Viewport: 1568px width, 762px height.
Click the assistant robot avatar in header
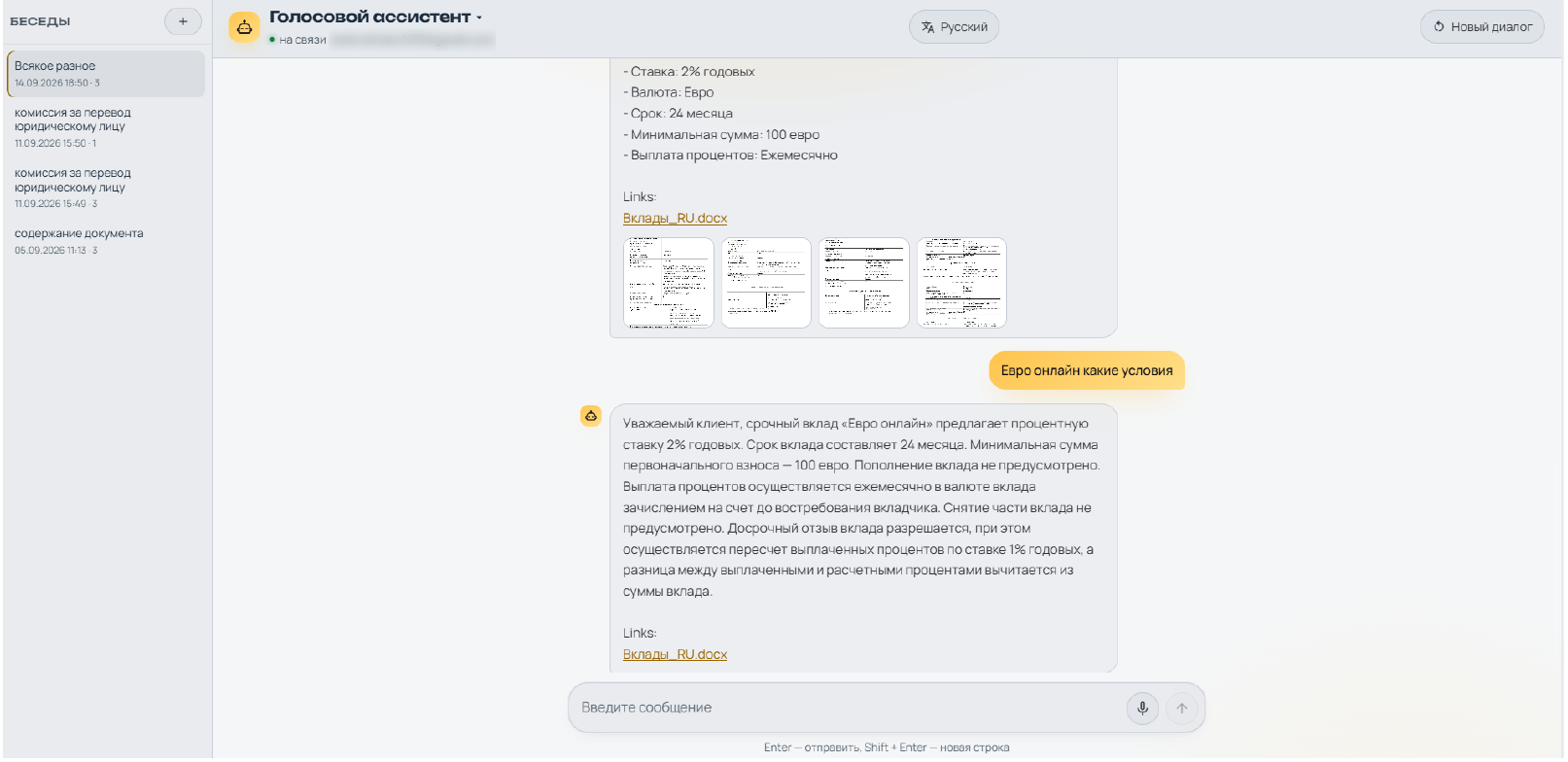(x=244, y=27)
